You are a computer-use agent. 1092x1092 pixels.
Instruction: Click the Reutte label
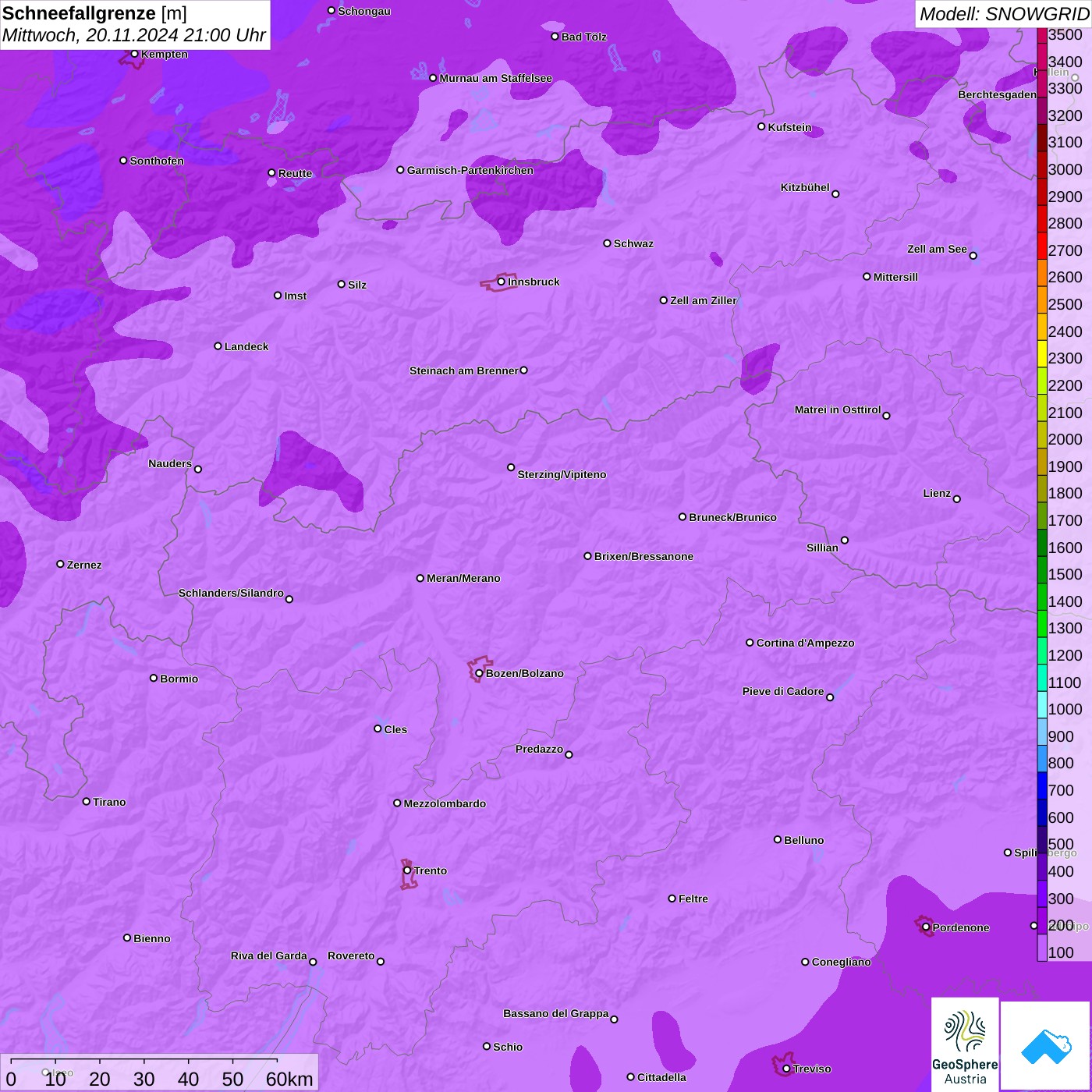click(x=295, y=173)
